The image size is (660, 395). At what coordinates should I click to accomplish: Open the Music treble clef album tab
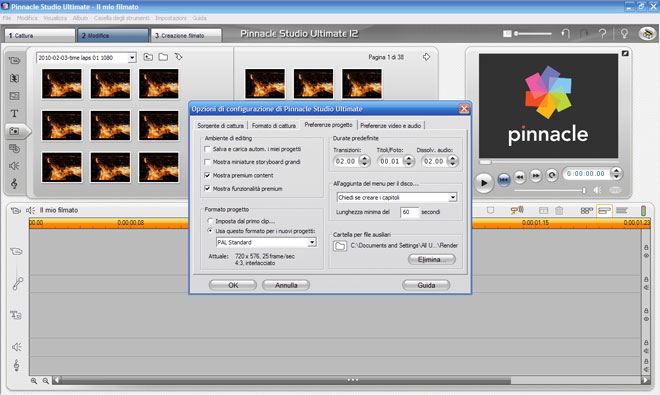[x=14, y=184]
